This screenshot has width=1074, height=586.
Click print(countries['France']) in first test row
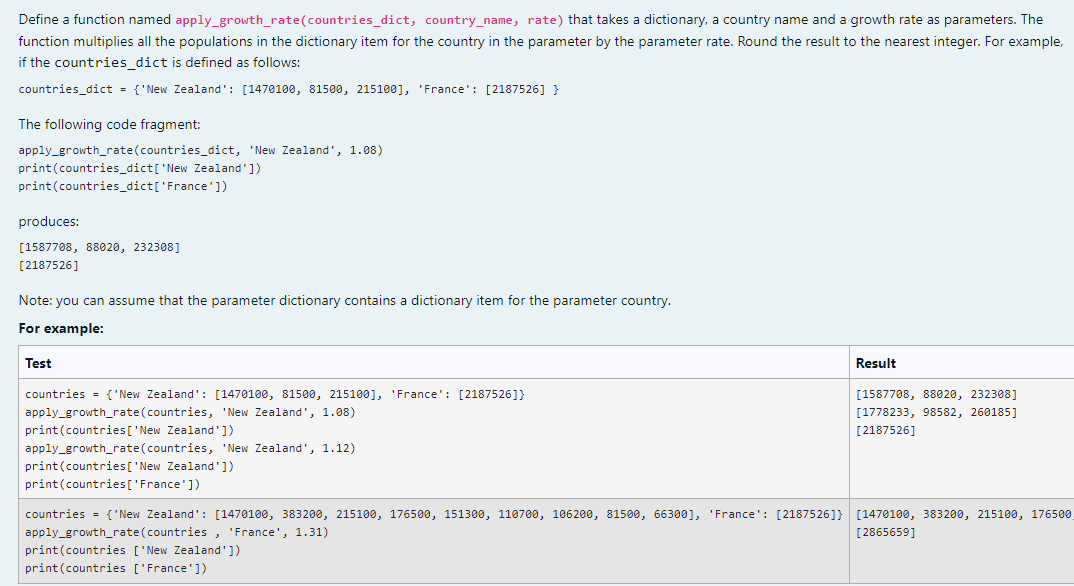coord(113,484)
